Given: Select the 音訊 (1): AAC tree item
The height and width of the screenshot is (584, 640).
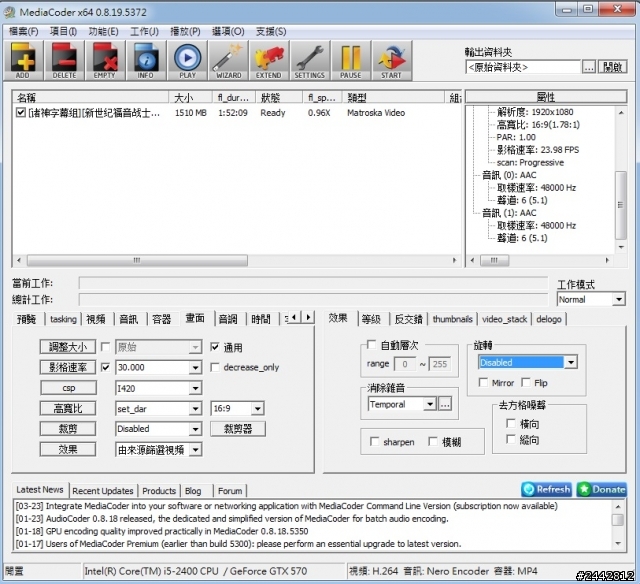Looking at the screenshot, I should (509, 213).
